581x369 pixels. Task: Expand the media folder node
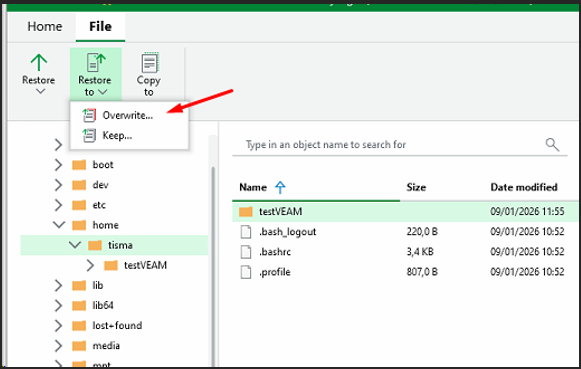(58, 346)
